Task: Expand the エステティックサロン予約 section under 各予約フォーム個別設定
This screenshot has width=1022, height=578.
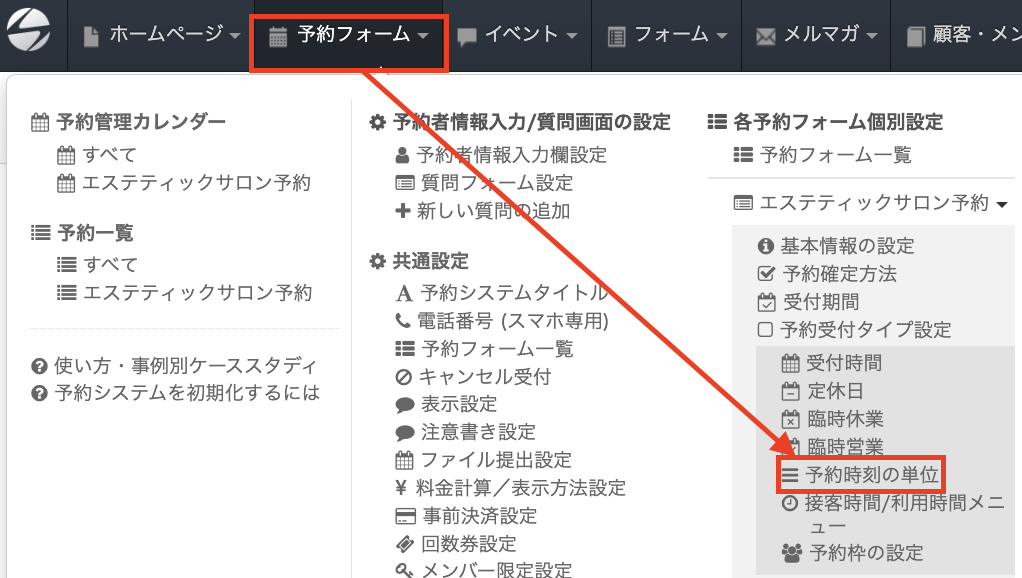Action: (871, 203)
